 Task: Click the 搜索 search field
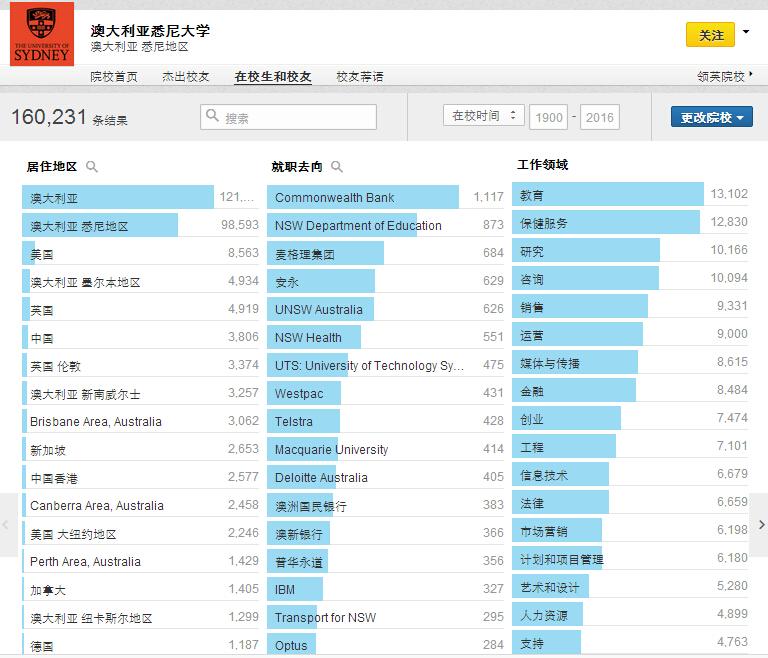(288, 117)
